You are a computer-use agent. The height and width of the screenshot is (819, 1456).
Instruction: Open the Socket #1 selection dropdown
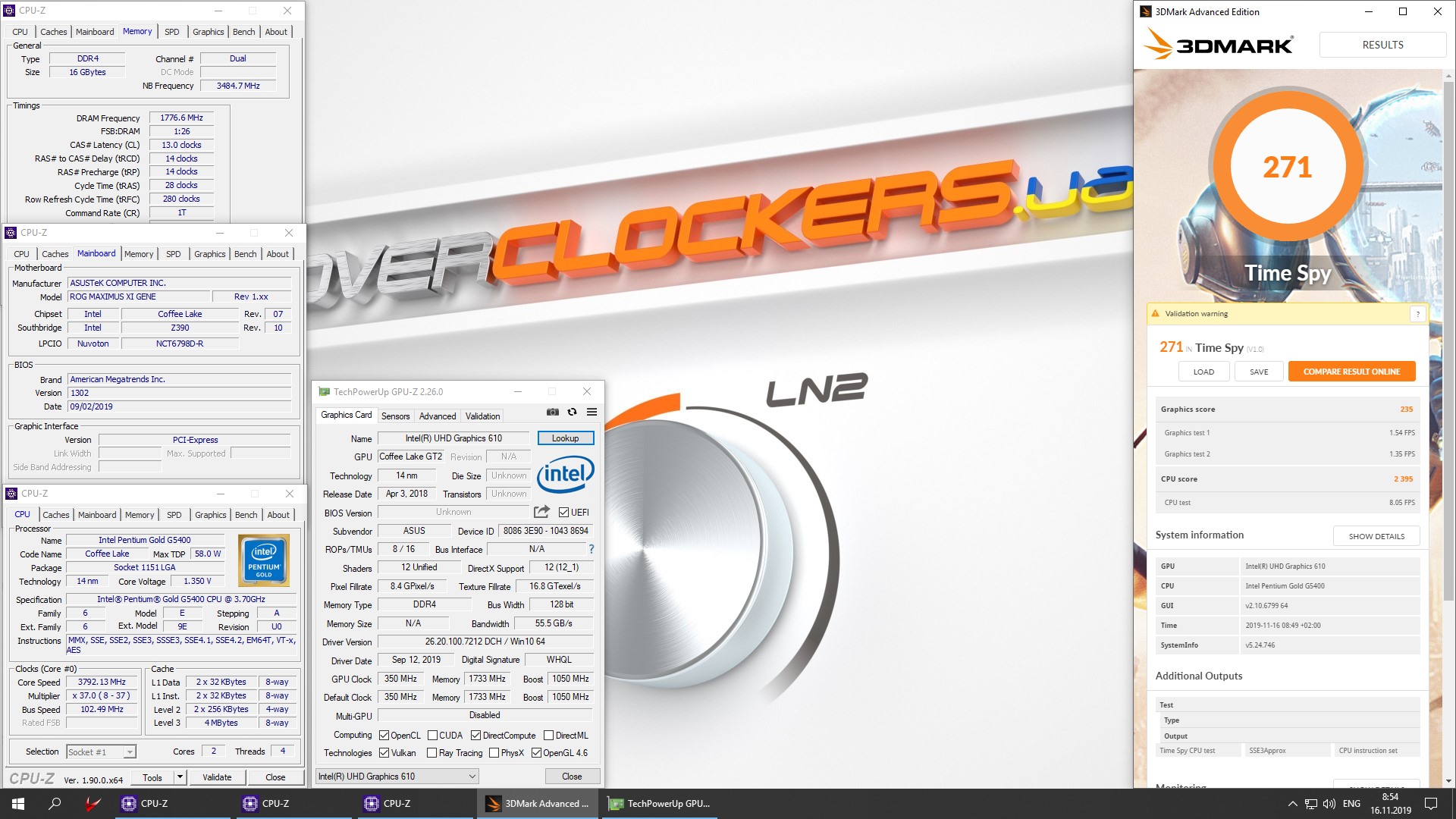coord(101,752)
